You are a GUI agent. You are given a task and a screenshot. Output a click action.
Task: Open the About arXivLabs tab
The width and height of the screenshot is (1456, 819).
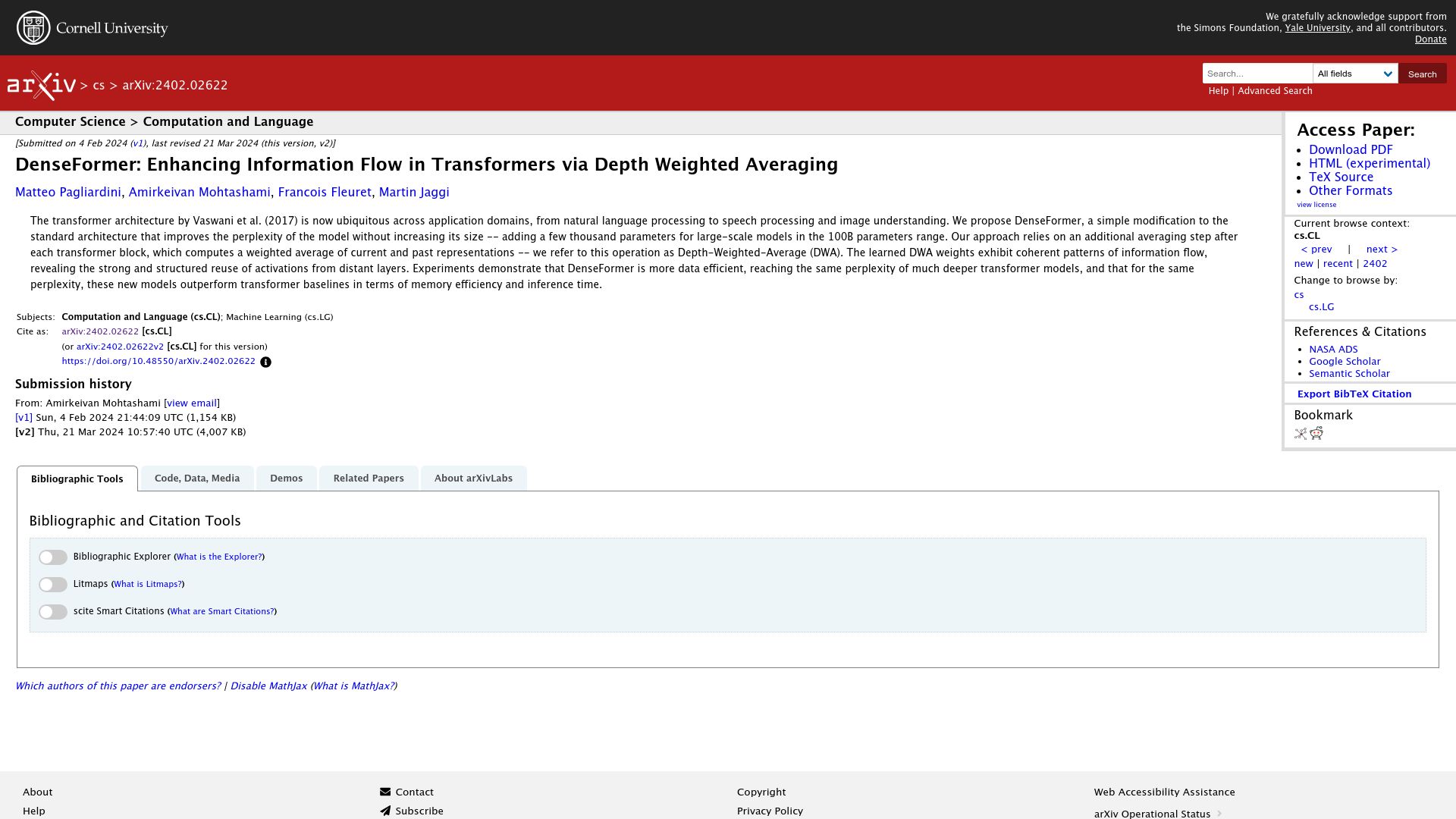(x=473, y=479)
